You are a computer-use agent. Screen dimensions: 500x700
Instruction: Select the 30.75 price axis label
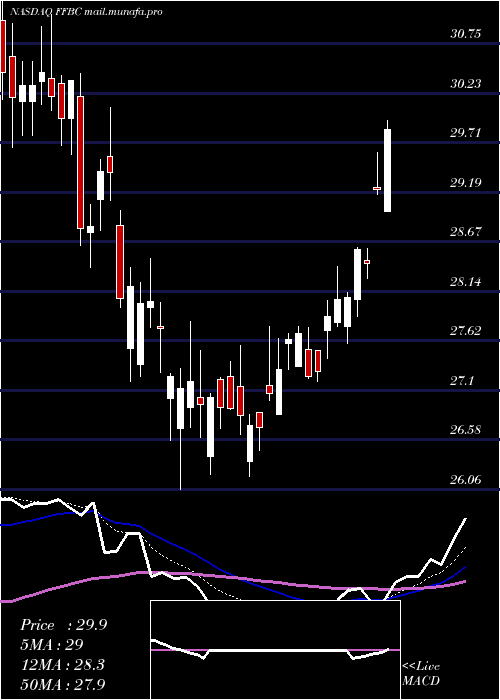pos(466,34)
